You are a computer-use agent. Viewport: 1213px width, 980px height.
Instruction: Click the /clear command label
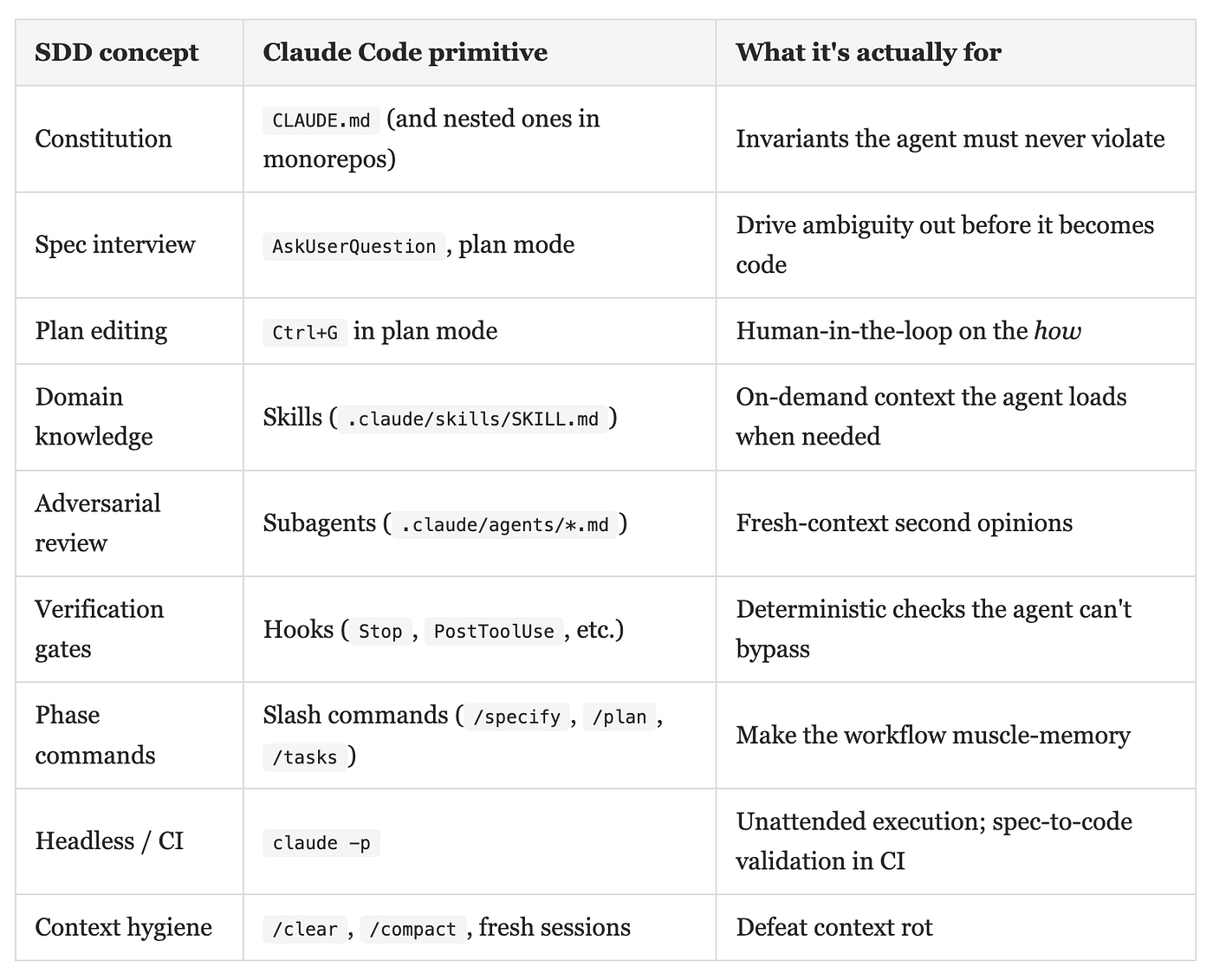[305, 929]
